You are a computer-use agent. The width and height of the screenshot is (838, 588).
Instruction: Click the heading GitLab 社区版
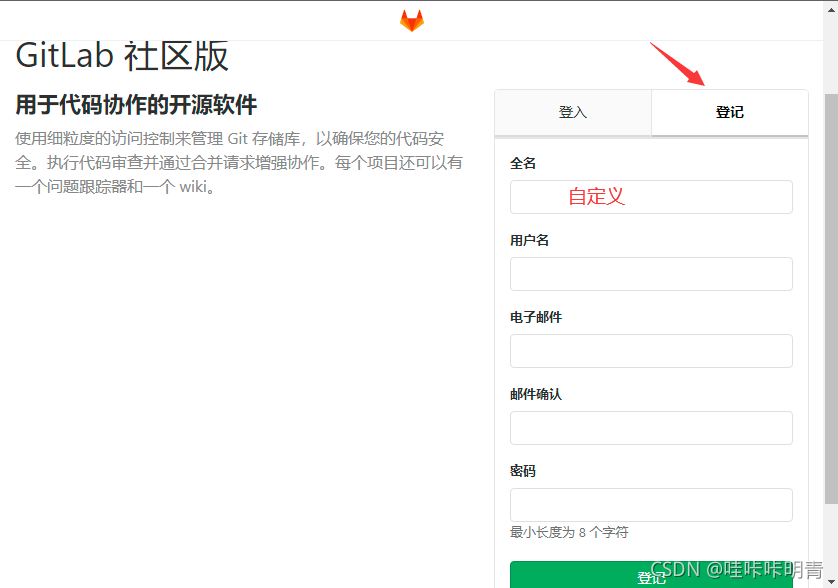pos(122,56)
